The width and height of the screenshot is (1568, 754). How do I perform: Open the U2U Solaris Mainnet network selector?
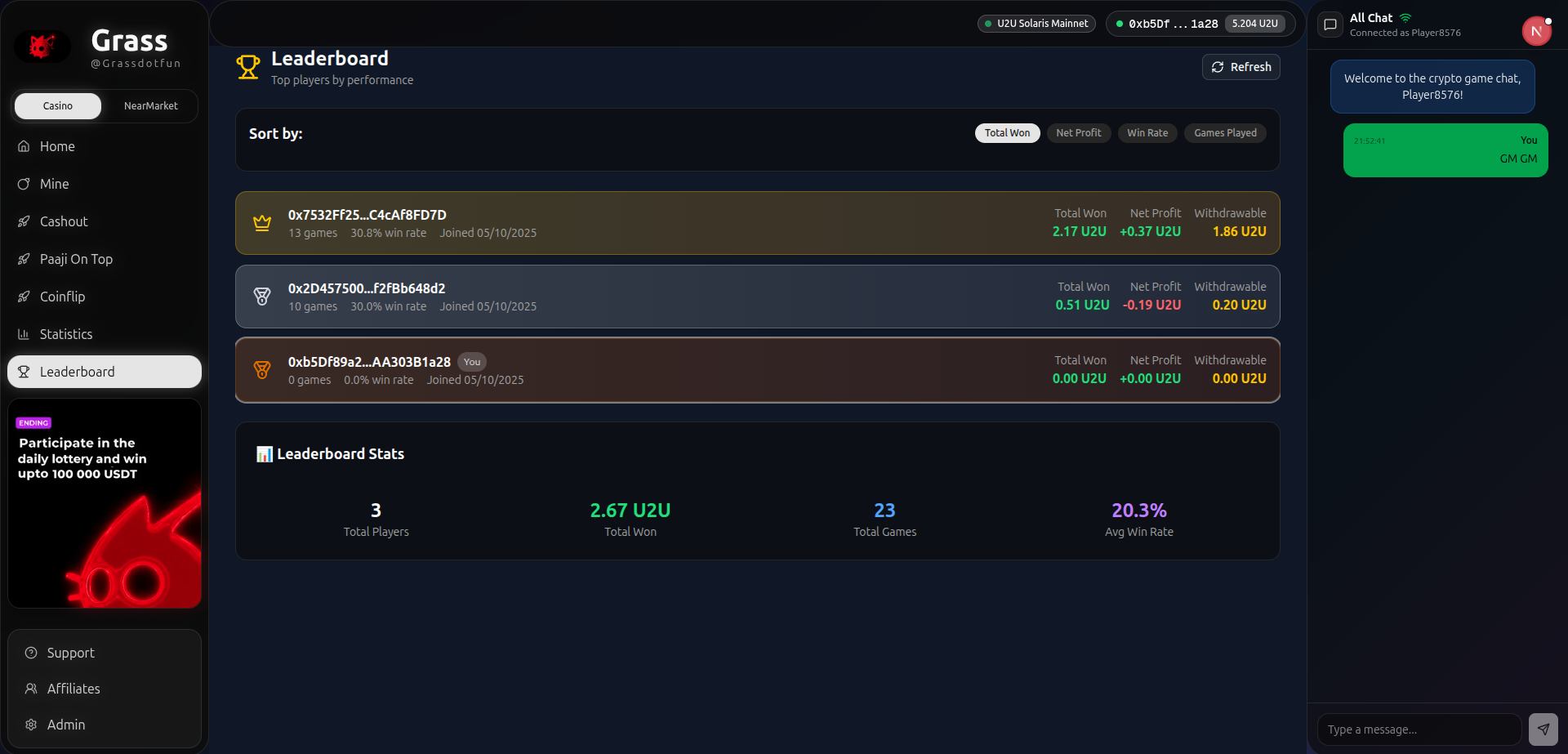click(x=1036, y=24)
